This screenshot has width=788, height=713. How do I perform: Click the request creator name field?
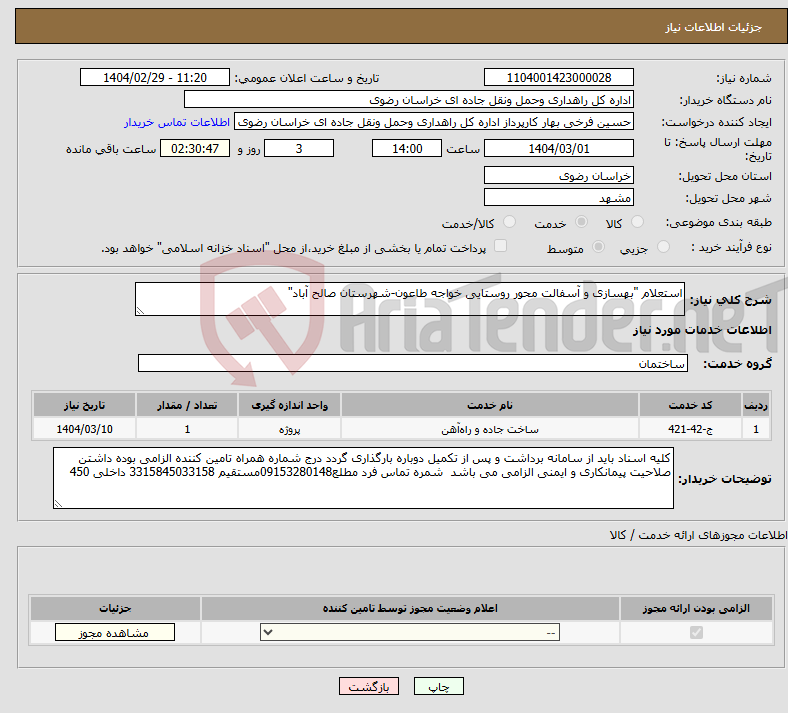pyautogui.click(x=434, y=122)
